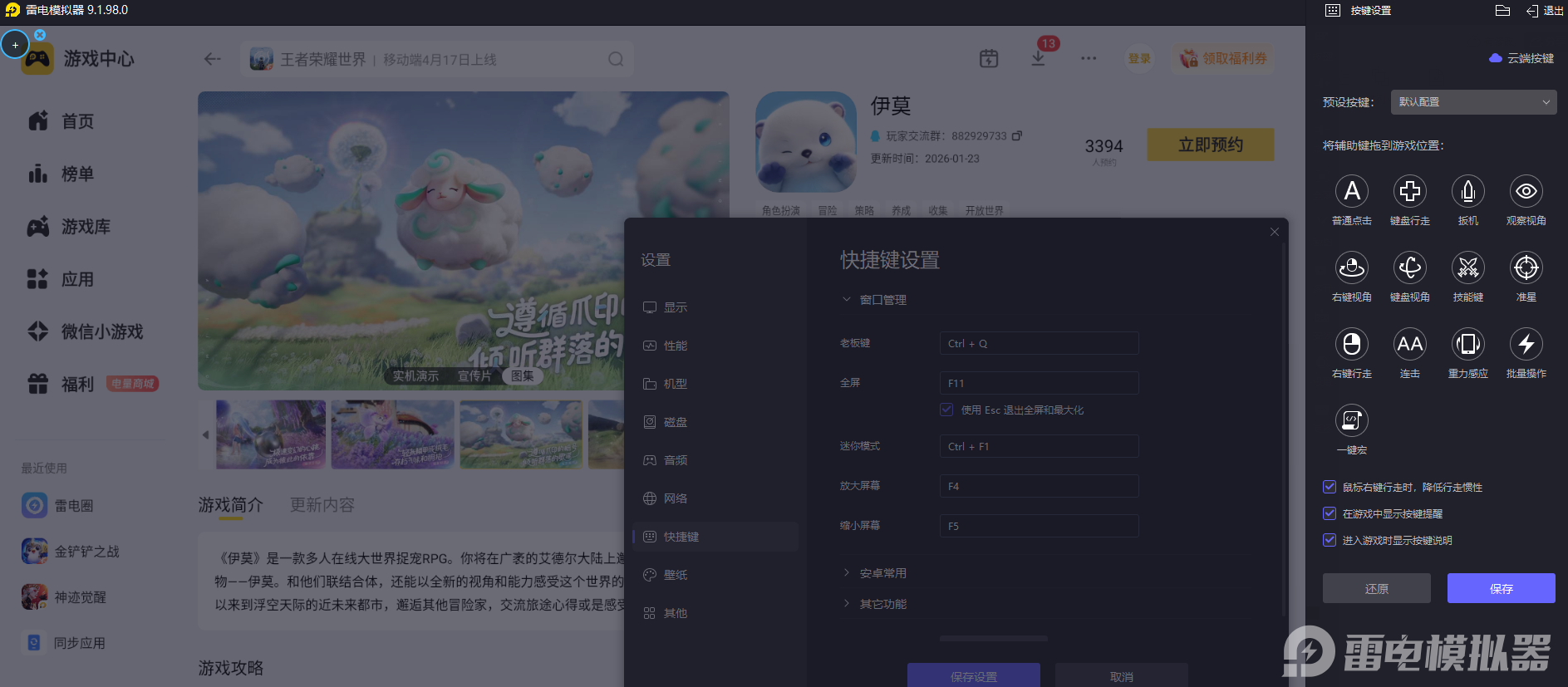Click the 领取福利券 coupon button

click(x=1224, y=58)
